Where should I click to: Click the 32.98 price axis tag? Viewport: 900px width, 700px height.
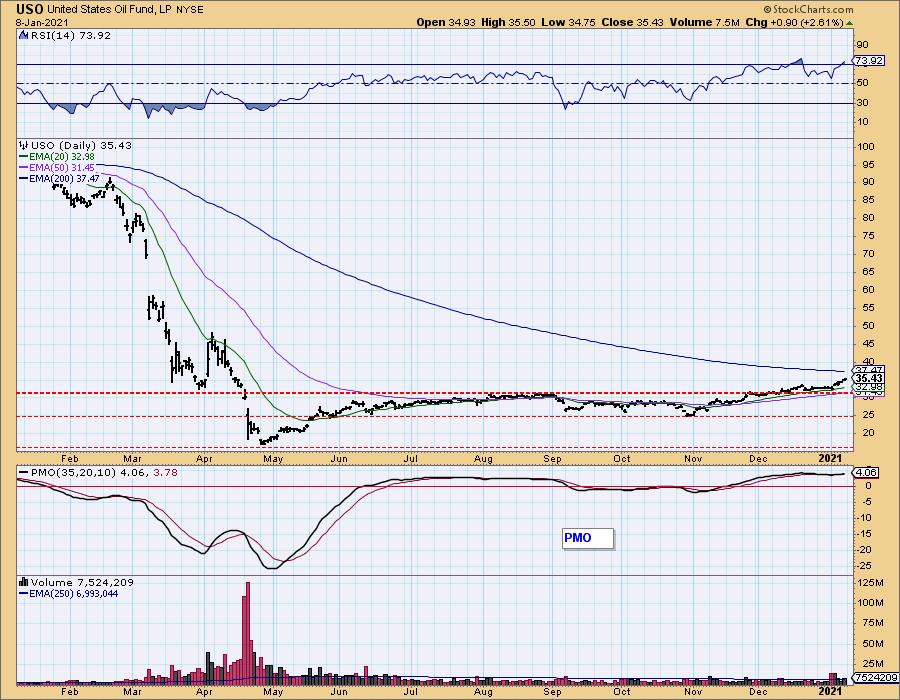pos(869,388)
